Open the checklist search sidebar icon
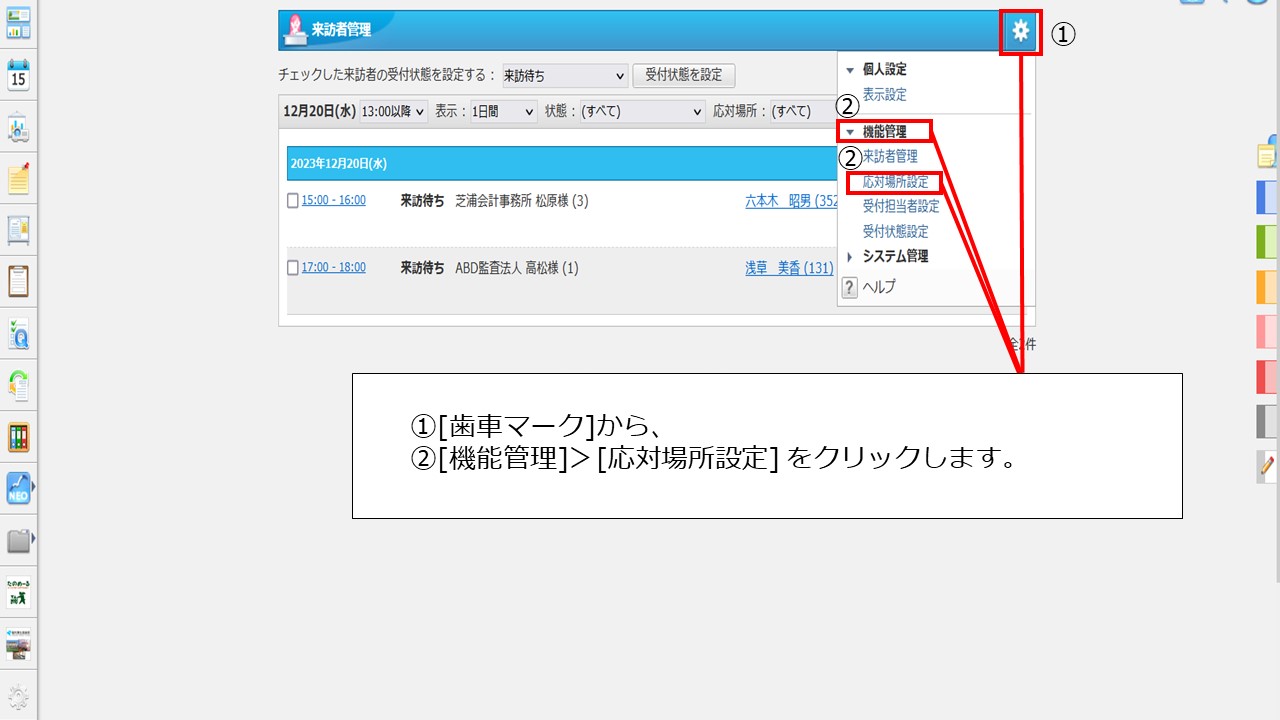 point(18,333)
